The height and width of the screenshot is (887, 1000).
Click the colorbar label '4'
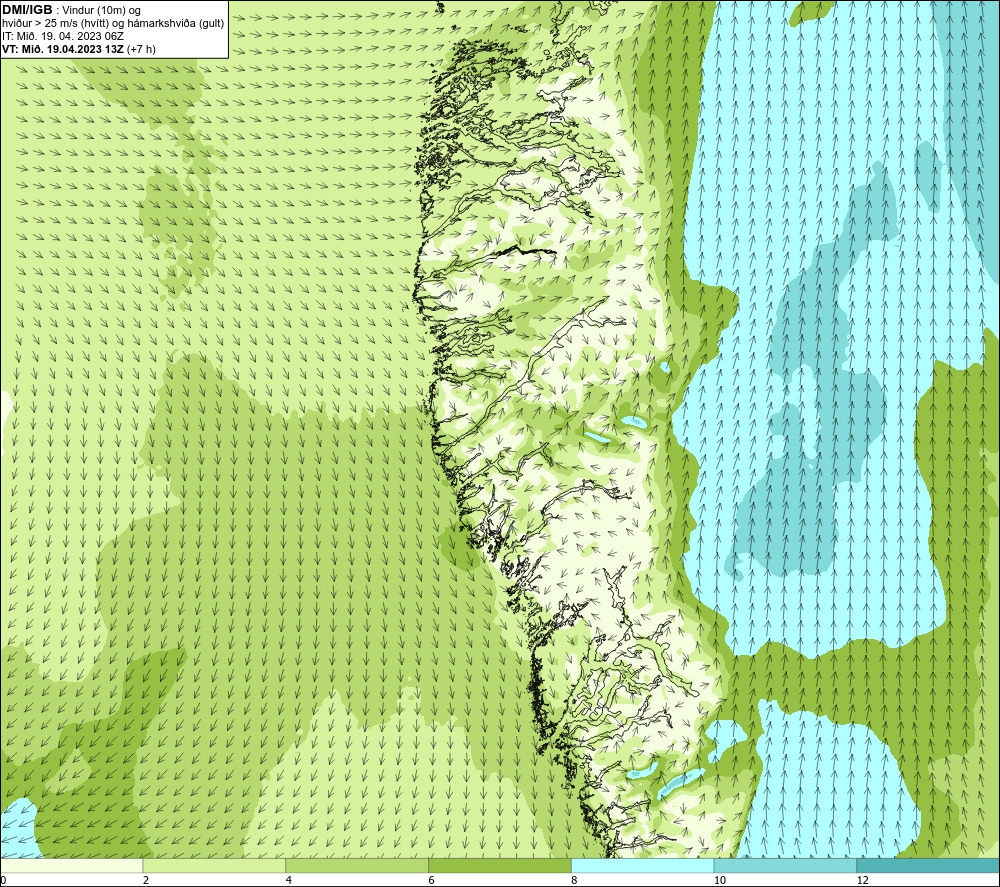point(289,880)
